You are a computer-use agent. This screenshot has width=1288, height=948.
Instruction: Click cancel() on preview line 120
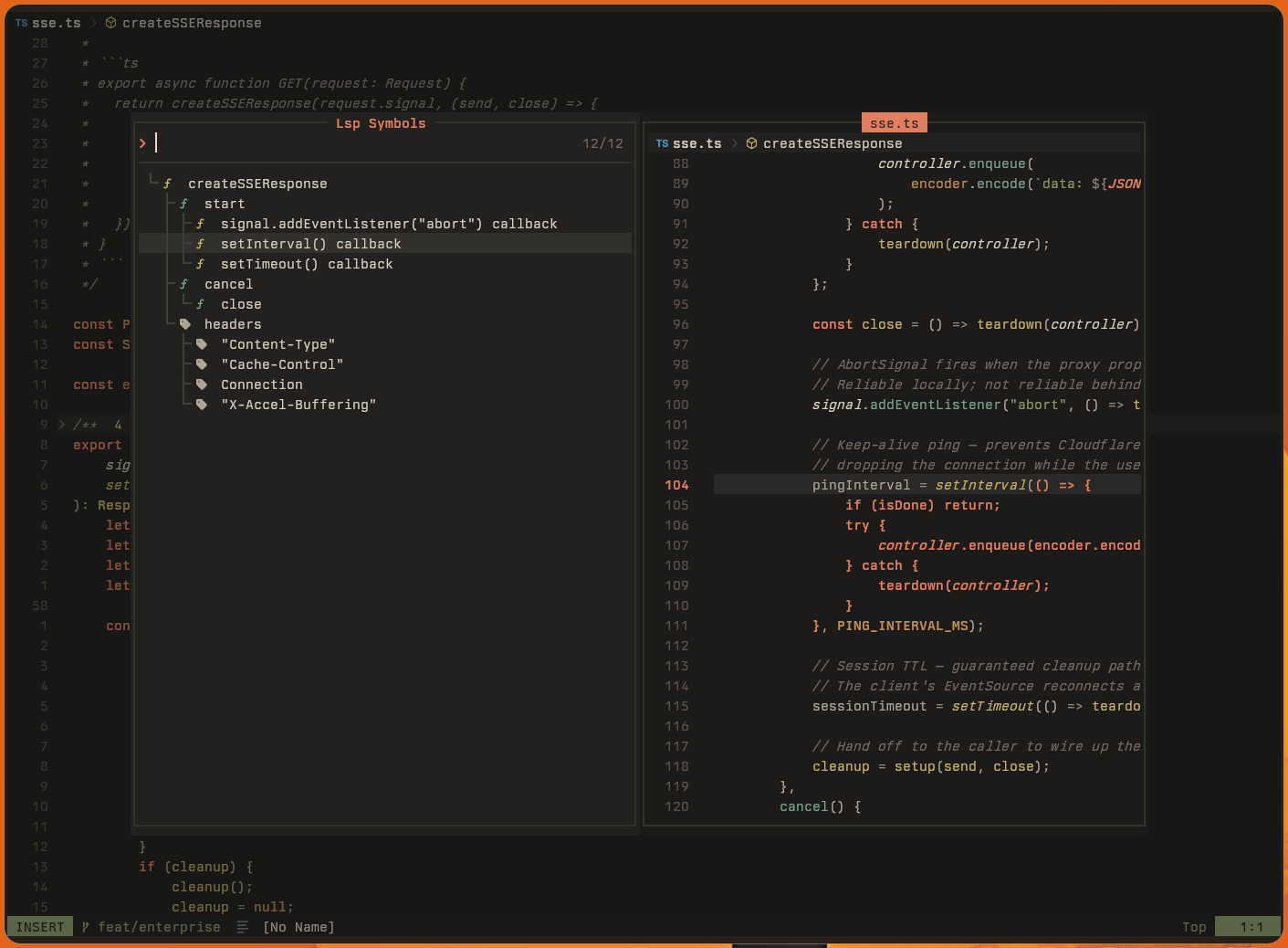click(812, 806)
